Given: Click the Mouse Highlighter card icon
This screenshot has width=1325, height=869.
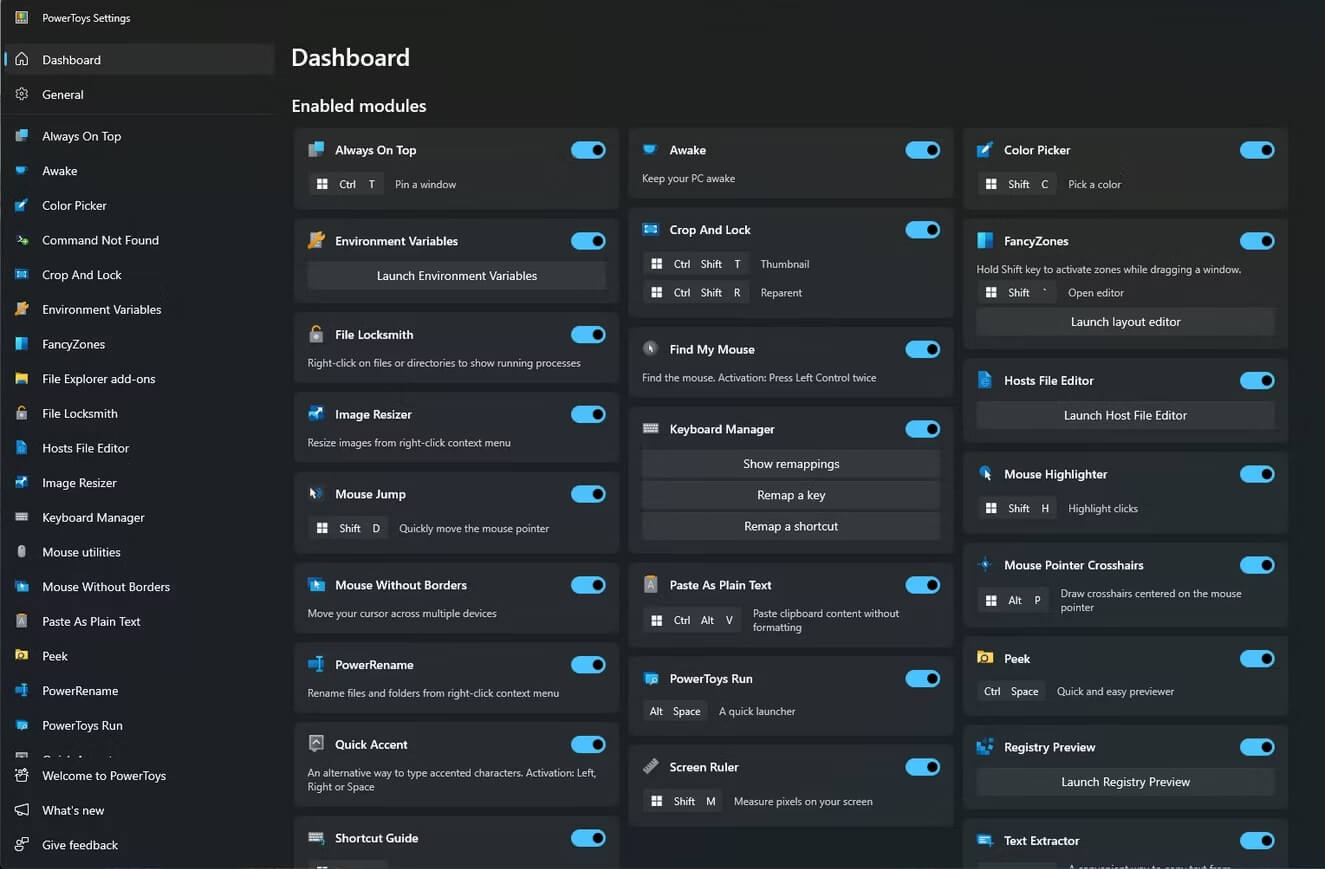Looking at the screenshot, I should pyautogui.click(x=985, y=474).
